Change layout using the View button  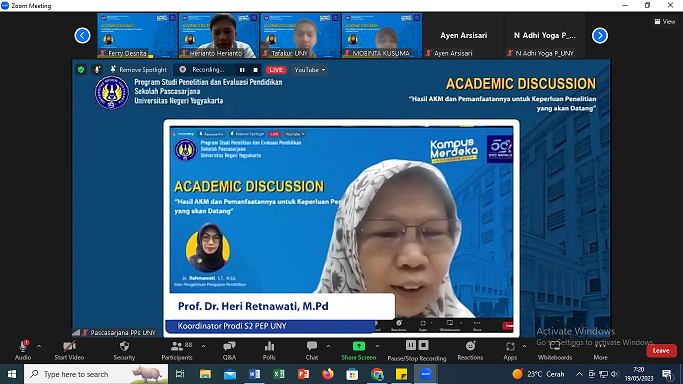pyautogui.click(x=665, y=21)
